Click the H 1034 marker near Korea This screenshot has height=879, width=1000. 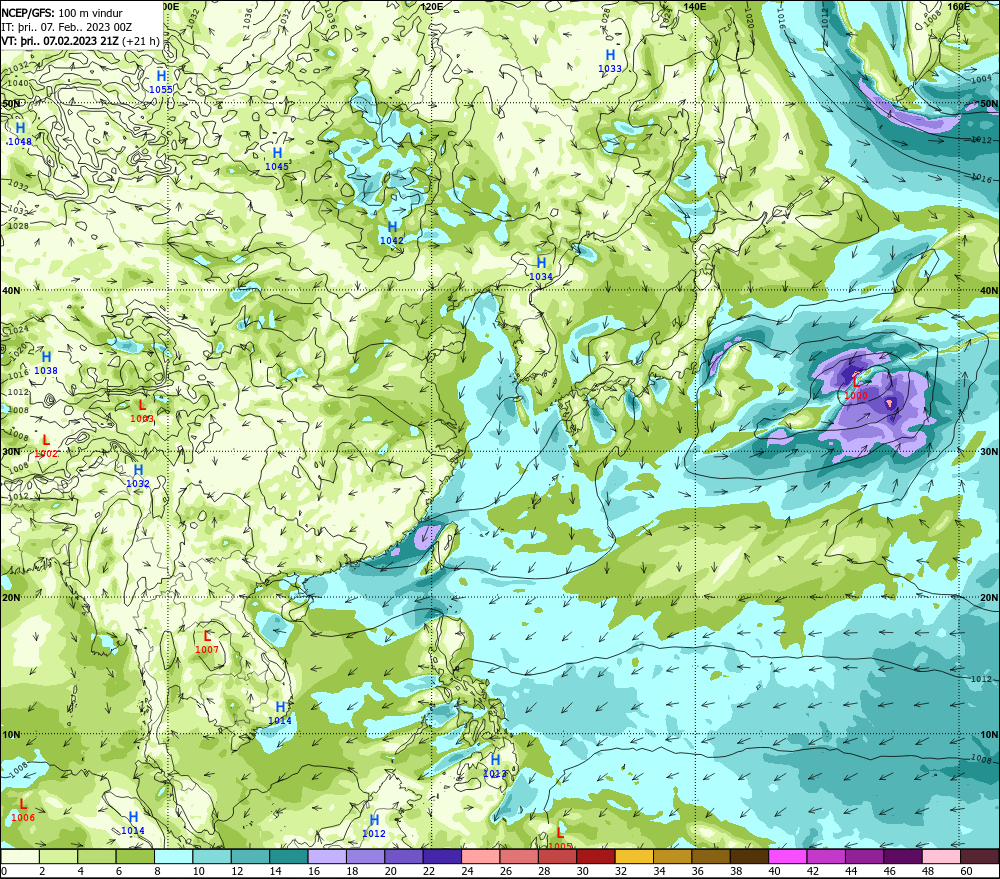point(541,269)
